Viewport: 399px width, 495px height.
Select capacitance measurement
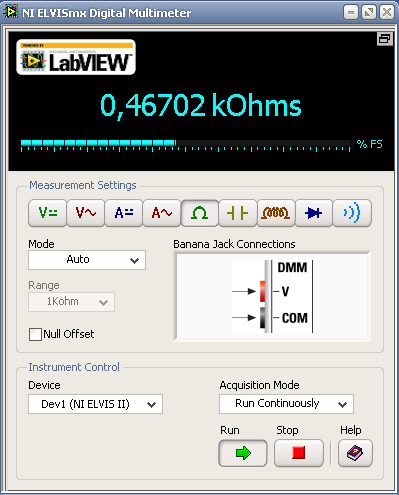point(238,213)
